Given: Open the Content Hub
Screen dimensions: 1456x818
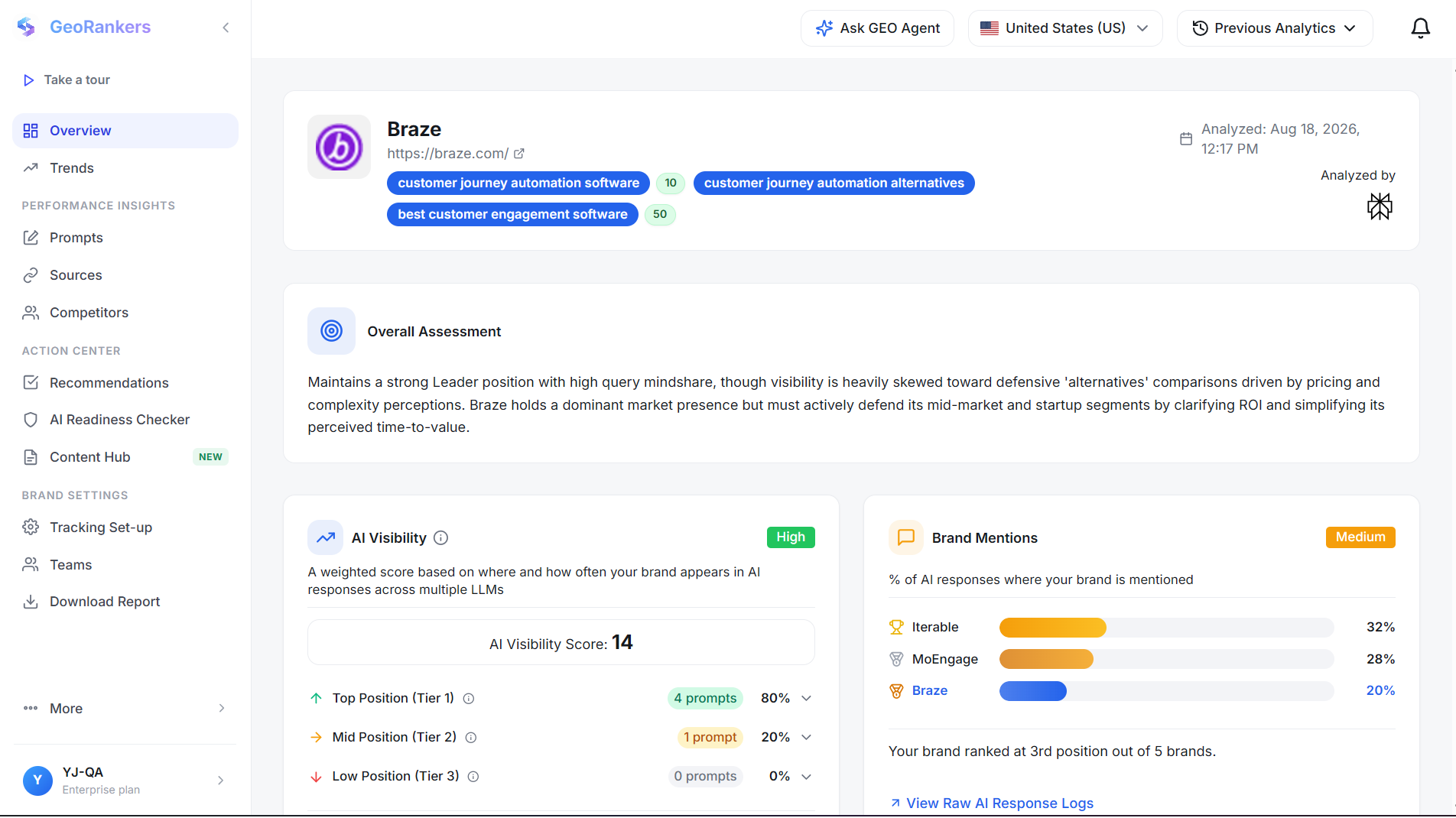Looking at the screenshot, I should point(125,457).
